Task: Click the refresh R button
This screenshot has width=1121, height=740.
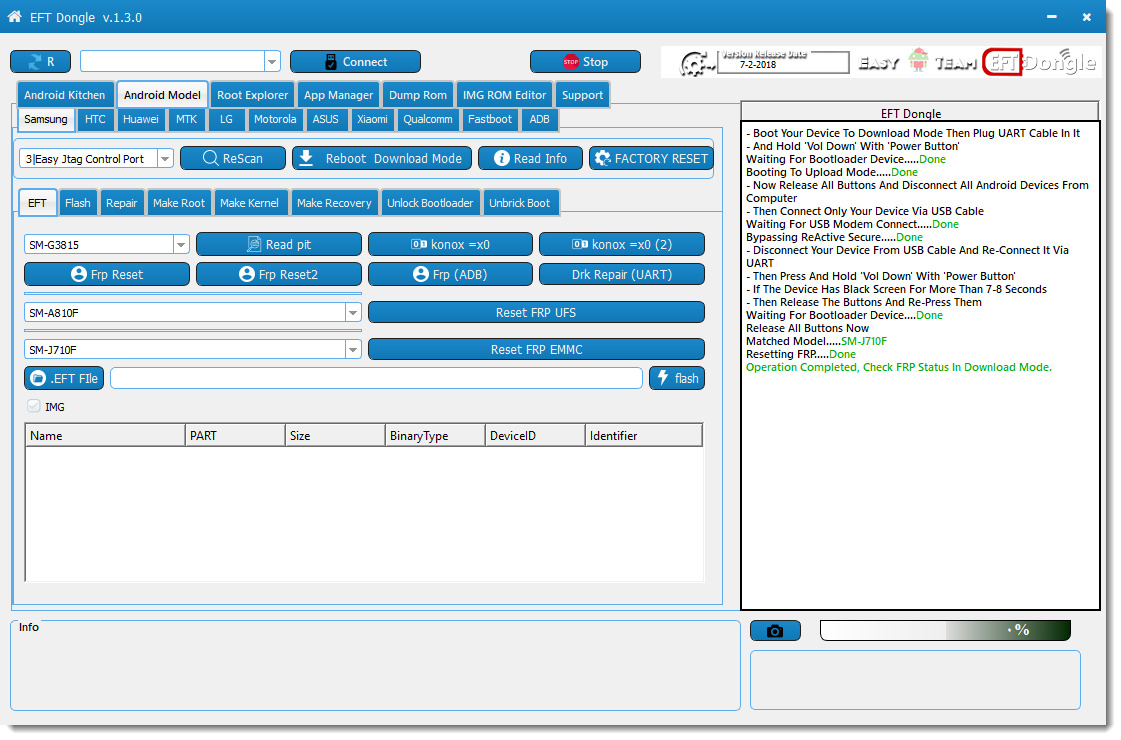Action: tap(41, 61)
